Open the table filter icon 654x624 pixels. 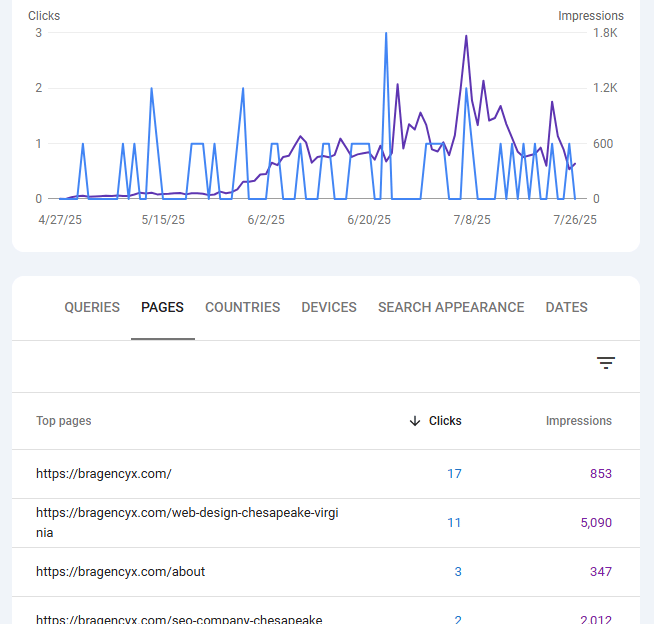point(606,363)
